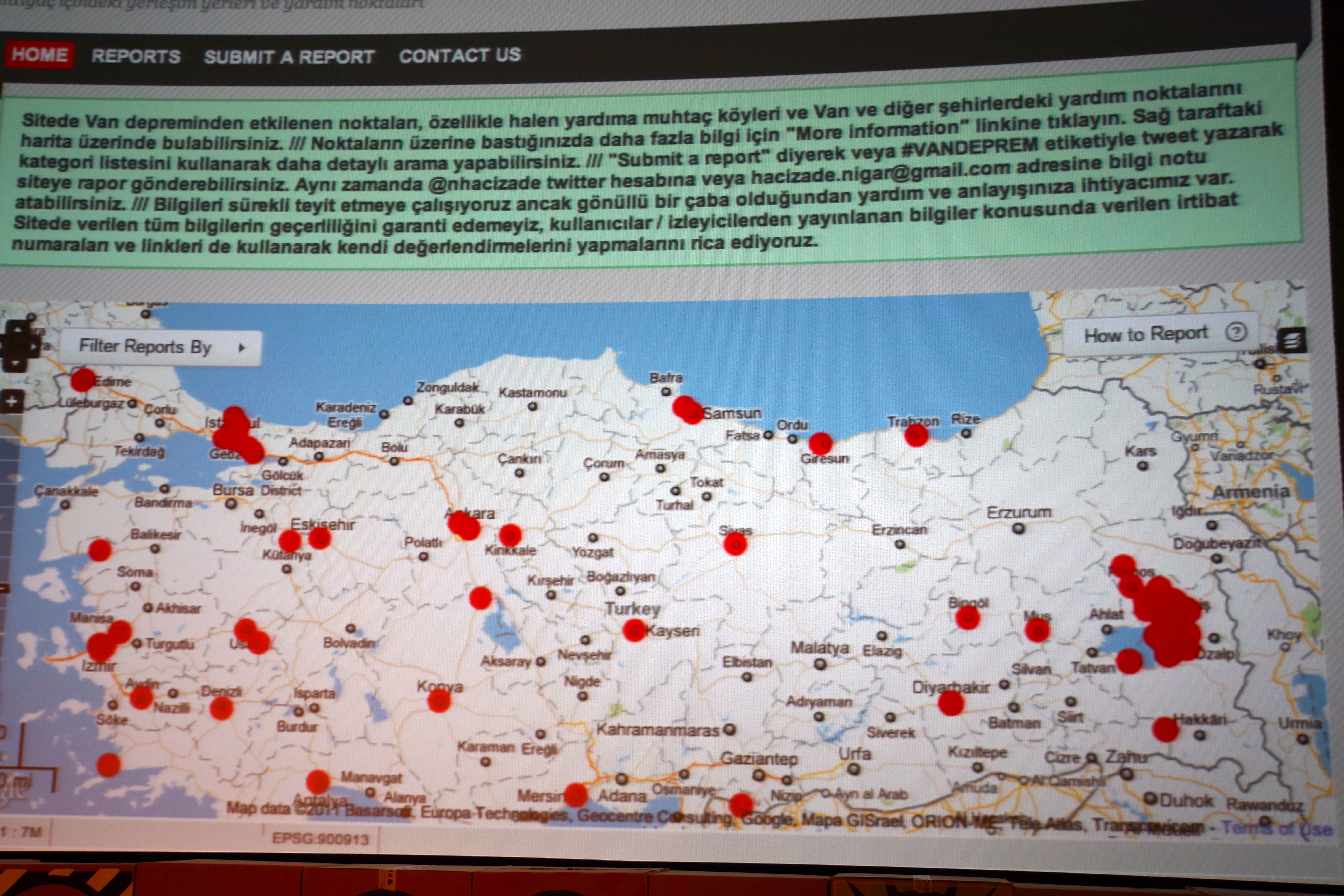Click the Armenia country label on the map
The width and height of the screenshot is (1344, 896).
[1251, 492]
